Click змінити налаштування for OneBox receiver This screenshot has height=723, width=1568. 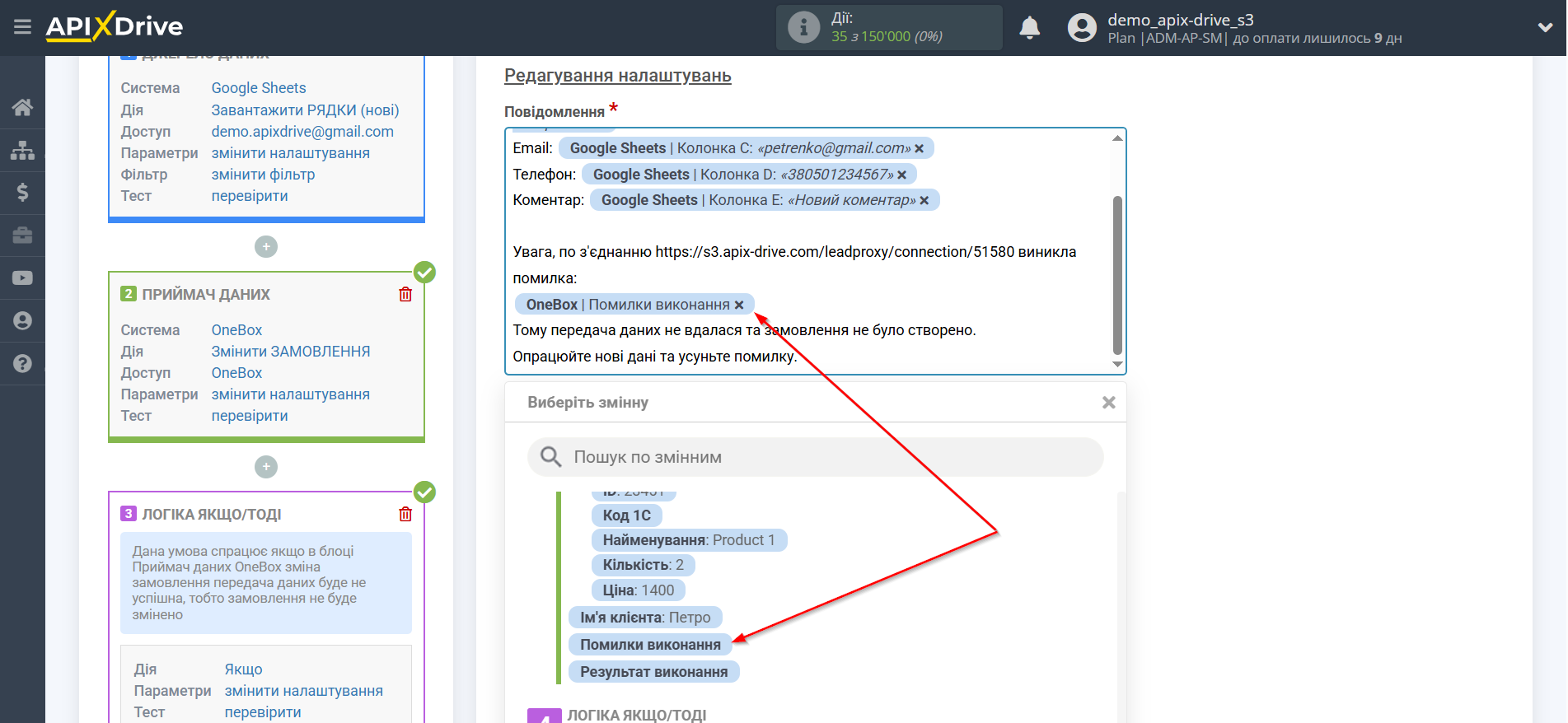tap(290, 394)
